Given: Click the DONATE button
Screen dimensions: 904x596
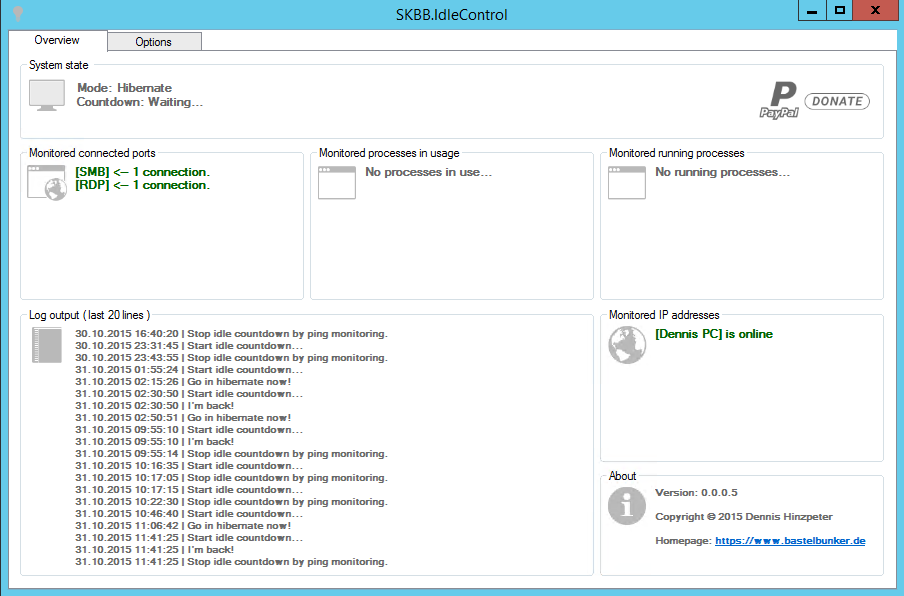Looking at the screenshot, I should pos(837,101).
